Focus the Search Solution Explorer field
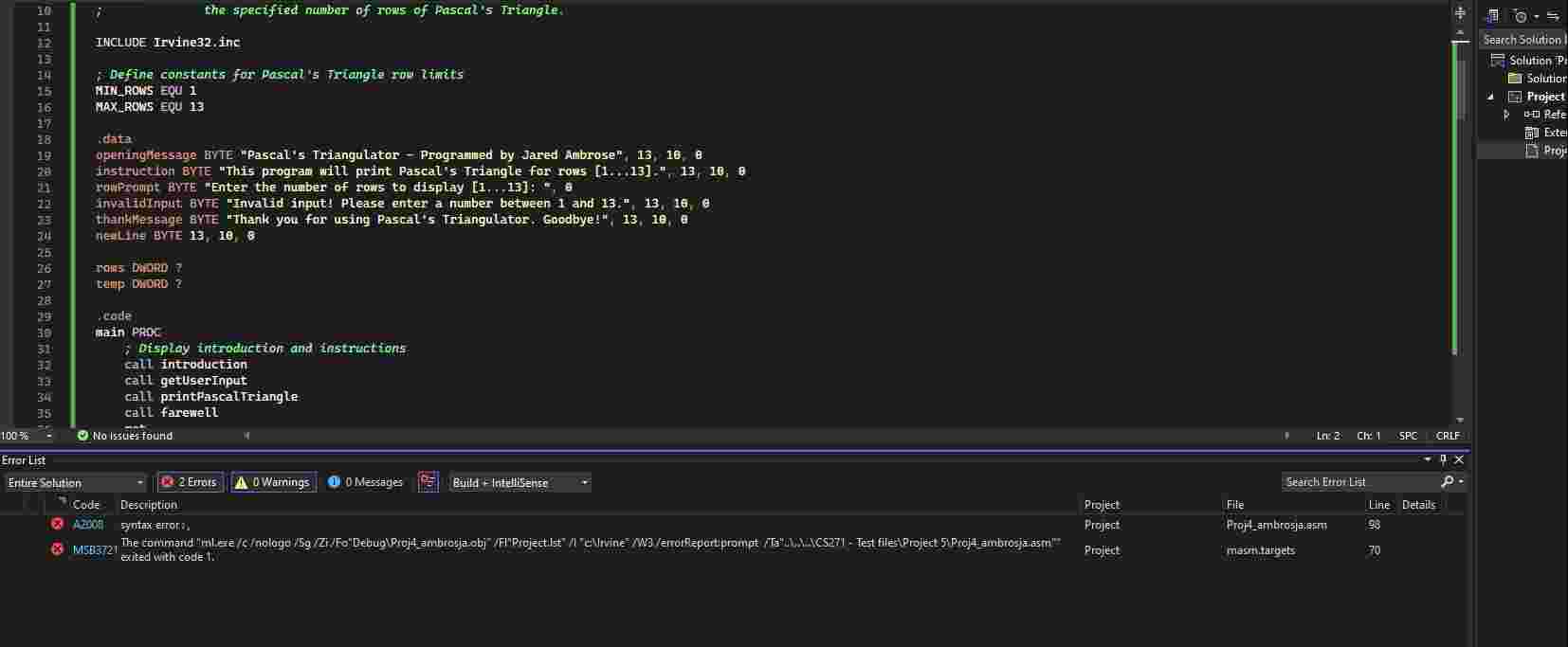This screenshot has width=1568, height=647. 1523,39
